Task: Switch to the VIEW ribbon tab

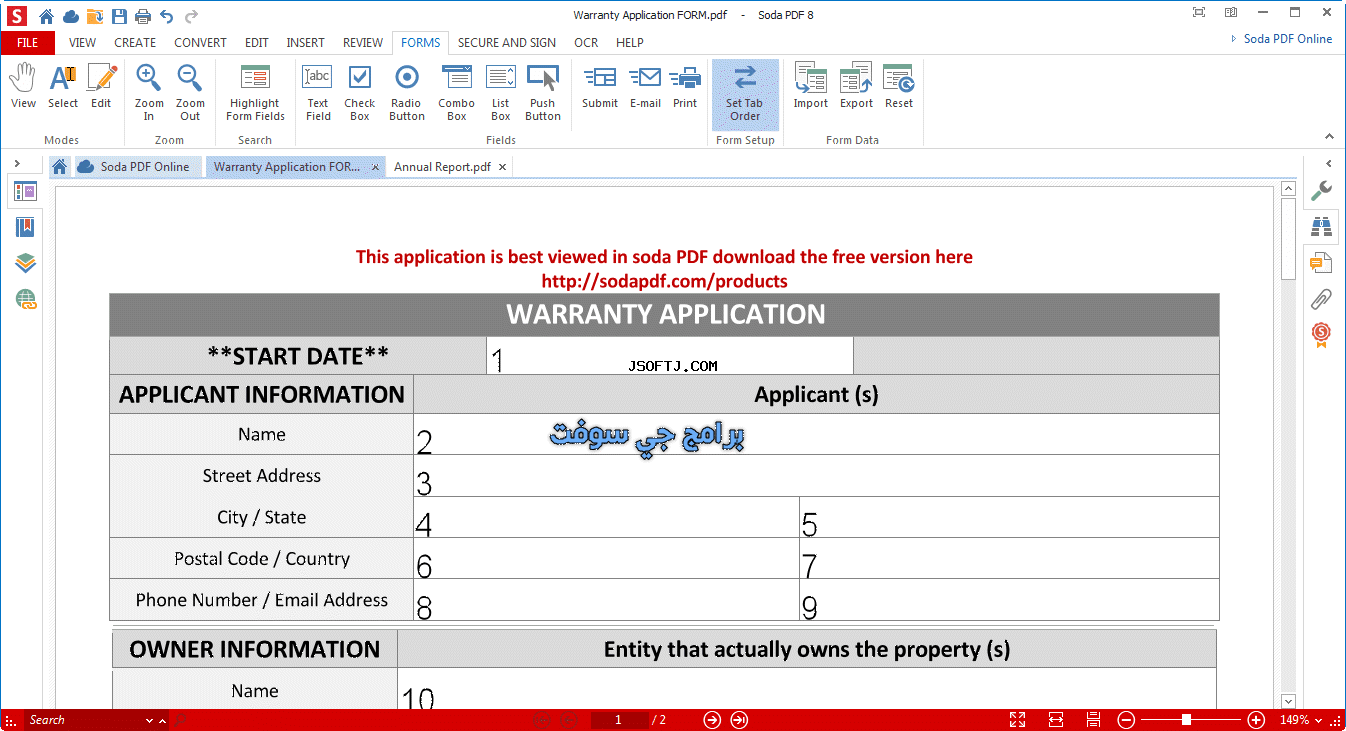Action: [83, 43]
